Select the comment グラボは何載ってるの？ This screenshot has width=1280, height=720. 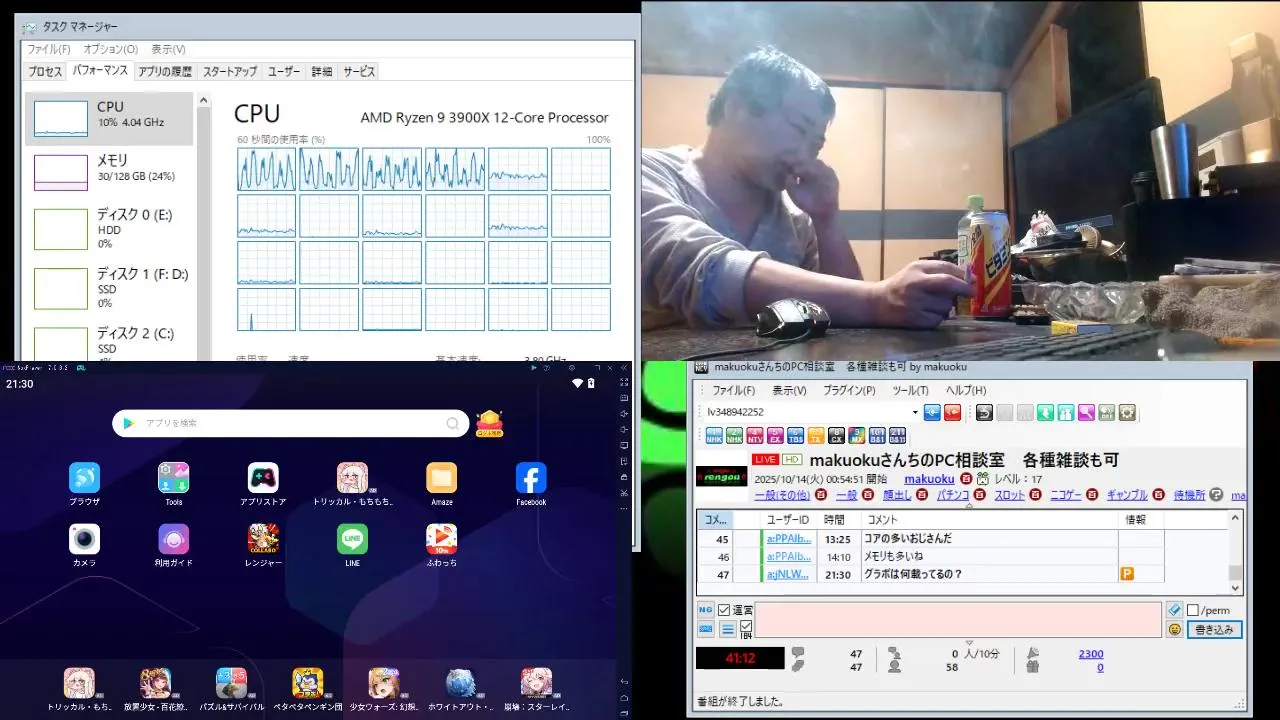pos(913,574)
